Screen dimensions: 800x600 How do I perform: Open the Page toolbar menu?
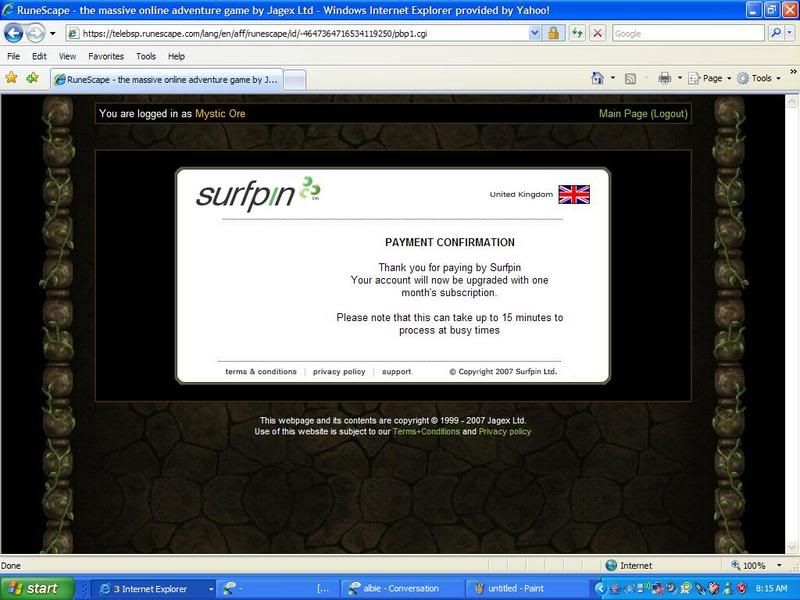point(710,78)
